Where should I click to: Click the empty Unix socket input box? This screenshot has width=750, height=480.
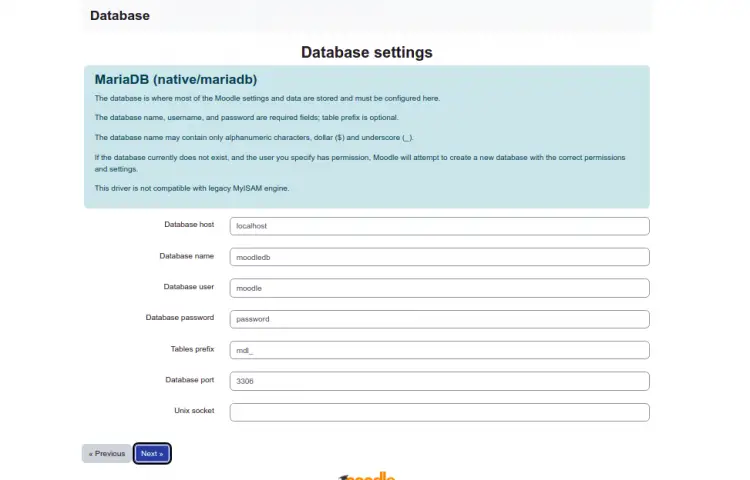point(439,412)
